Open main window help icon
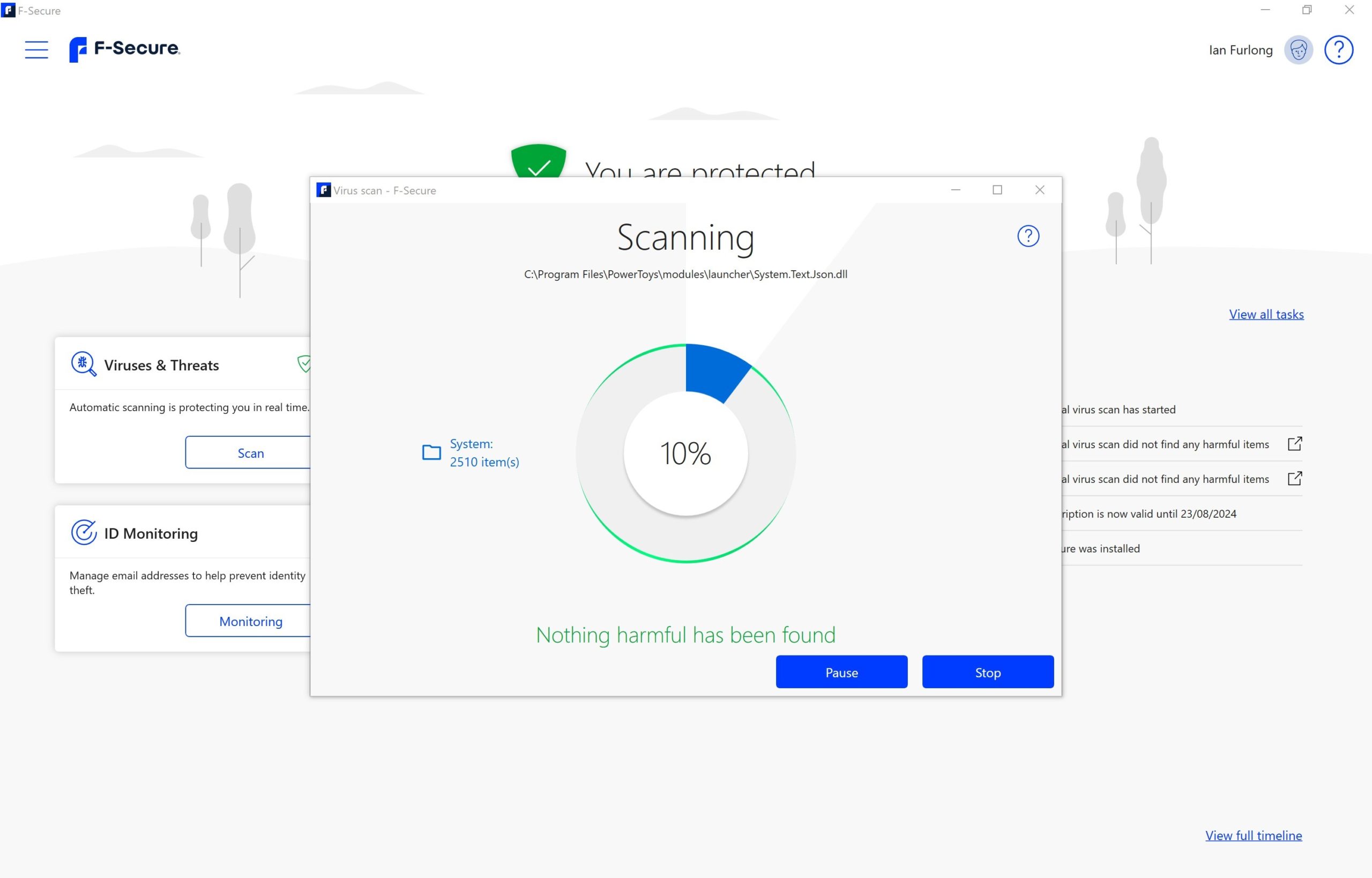Viewport: 1372px width, 878px height. coord(1338,50)
